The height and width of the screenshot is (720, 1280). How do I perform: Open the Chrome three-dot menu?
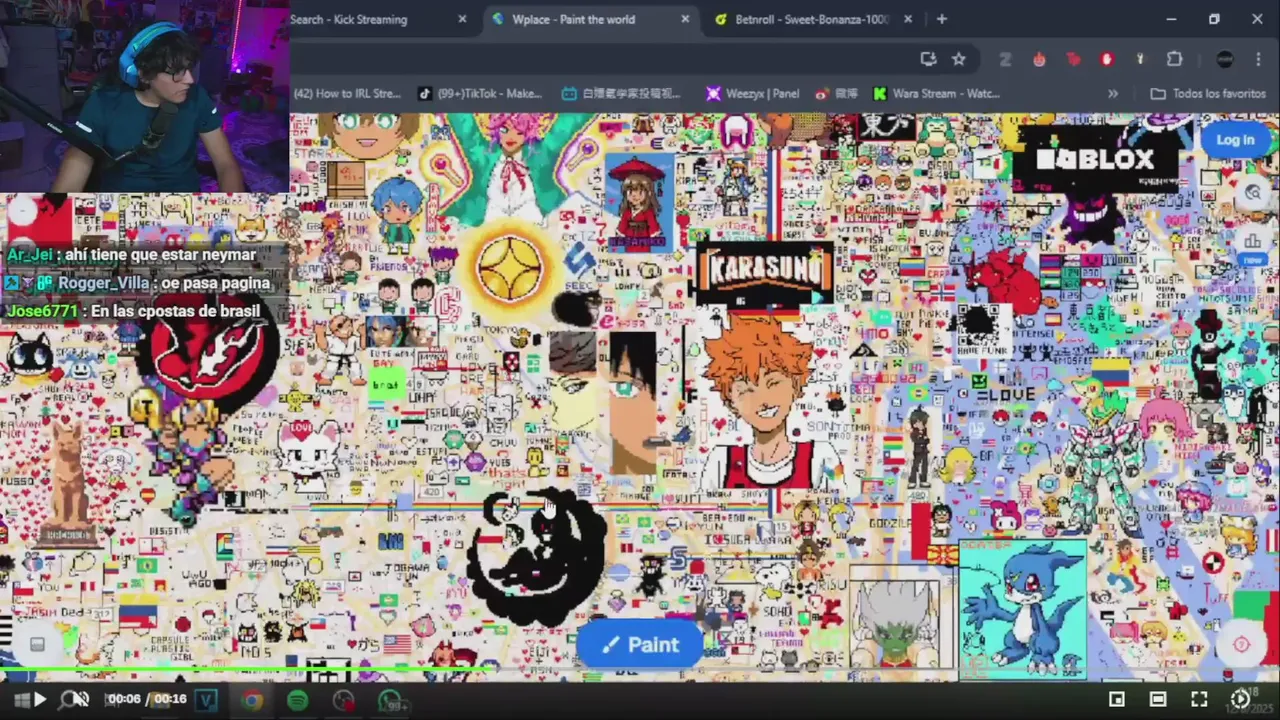click(1258, 59)
